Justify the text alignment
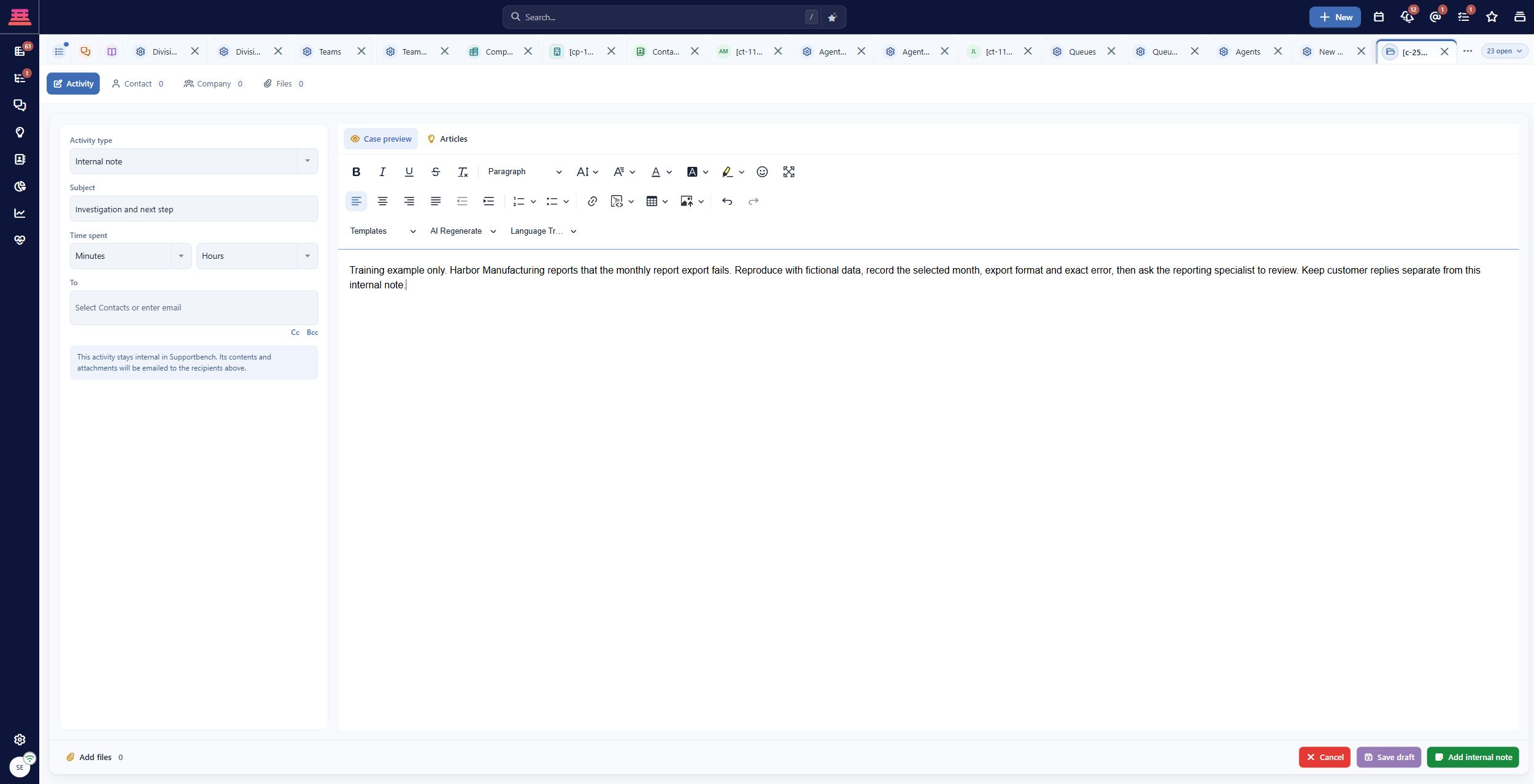1534x784 pixels. coord(436,201)
